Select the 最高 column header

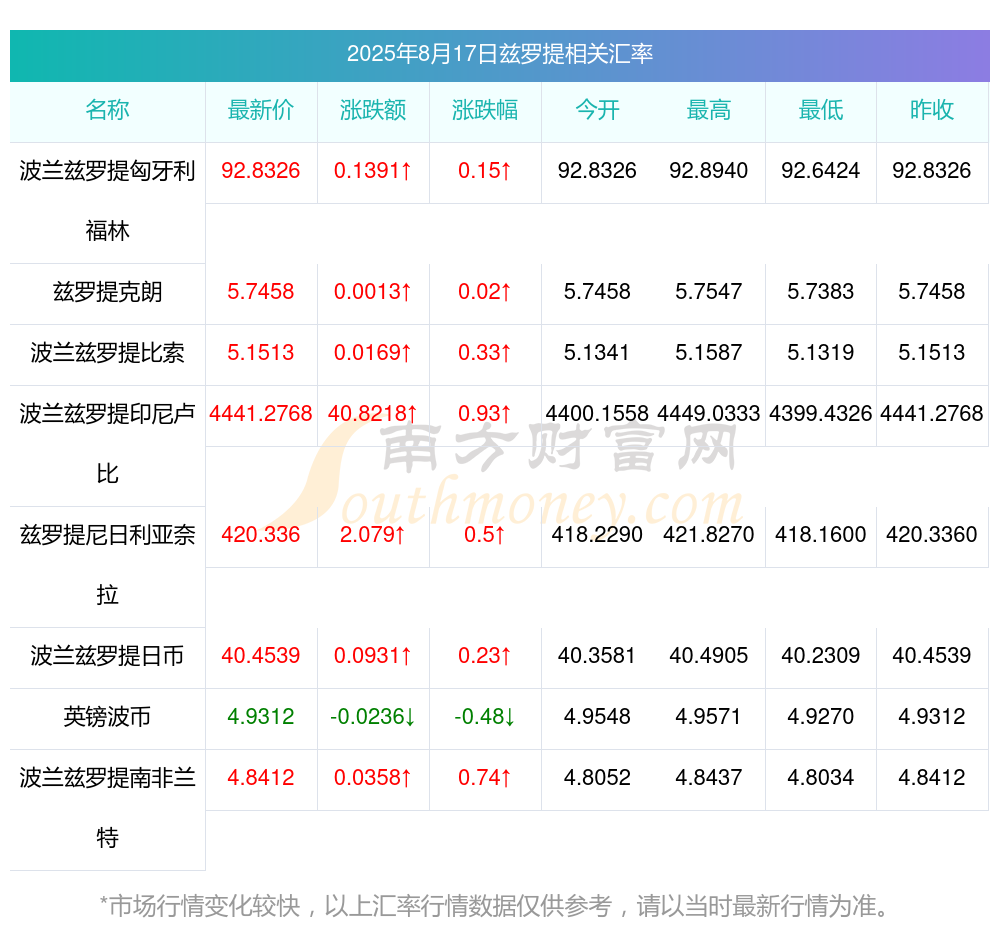click(709, 110)
